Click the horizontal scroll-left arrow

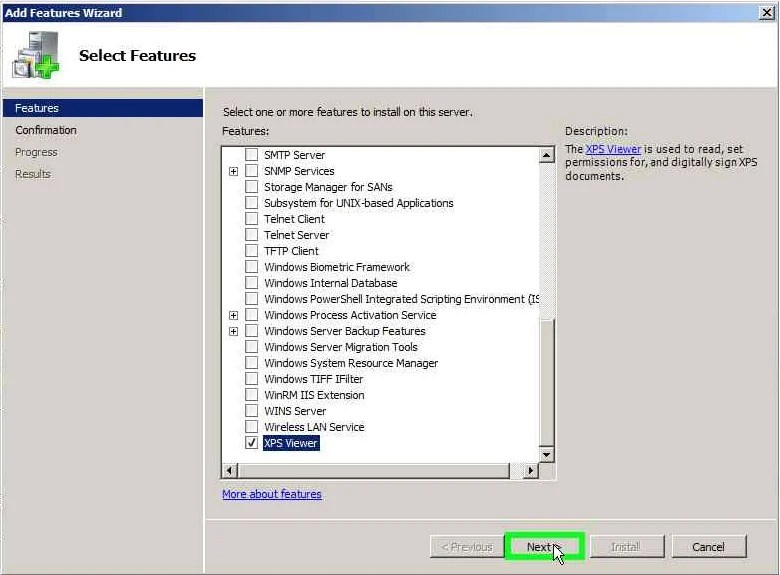click(229, 470)
